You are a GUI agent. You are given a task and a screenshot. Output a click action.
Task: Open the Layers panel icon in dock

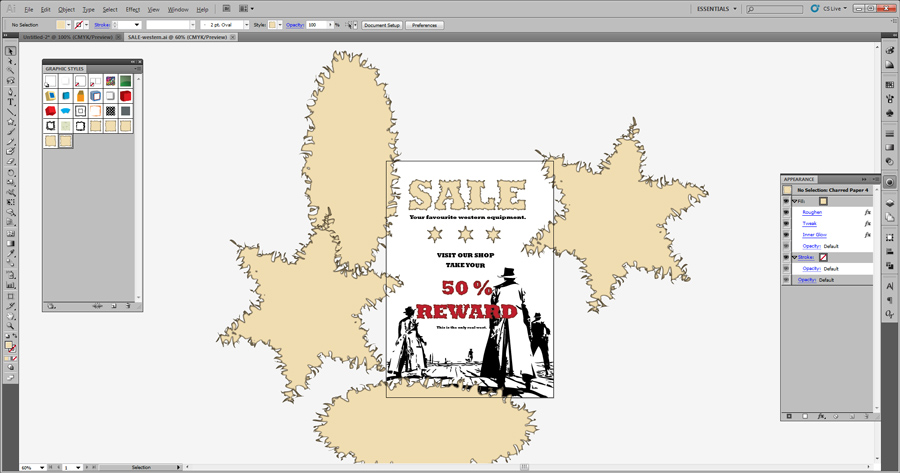pyautogui.click(x=889, y=202)
